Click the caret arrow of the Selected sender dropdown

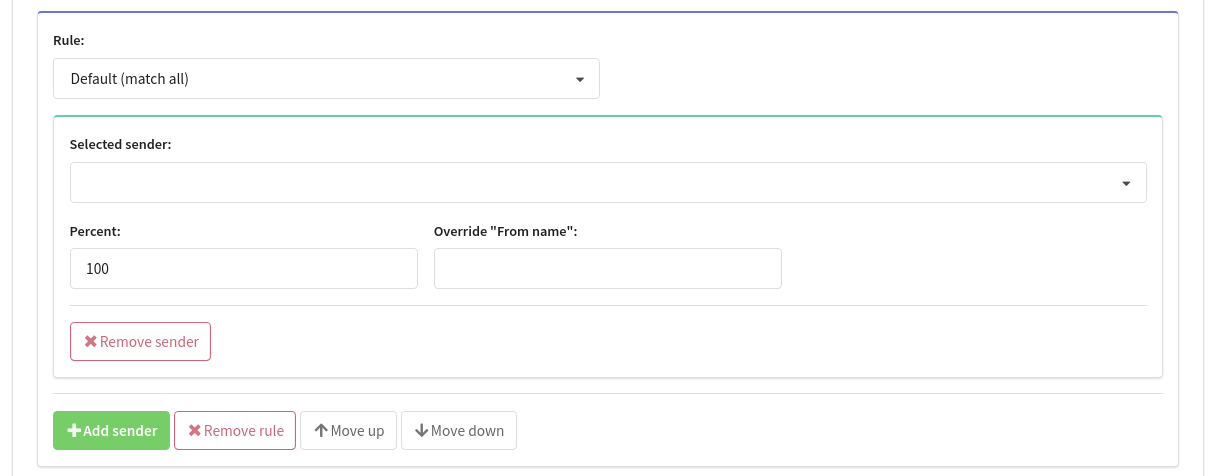1127,183
